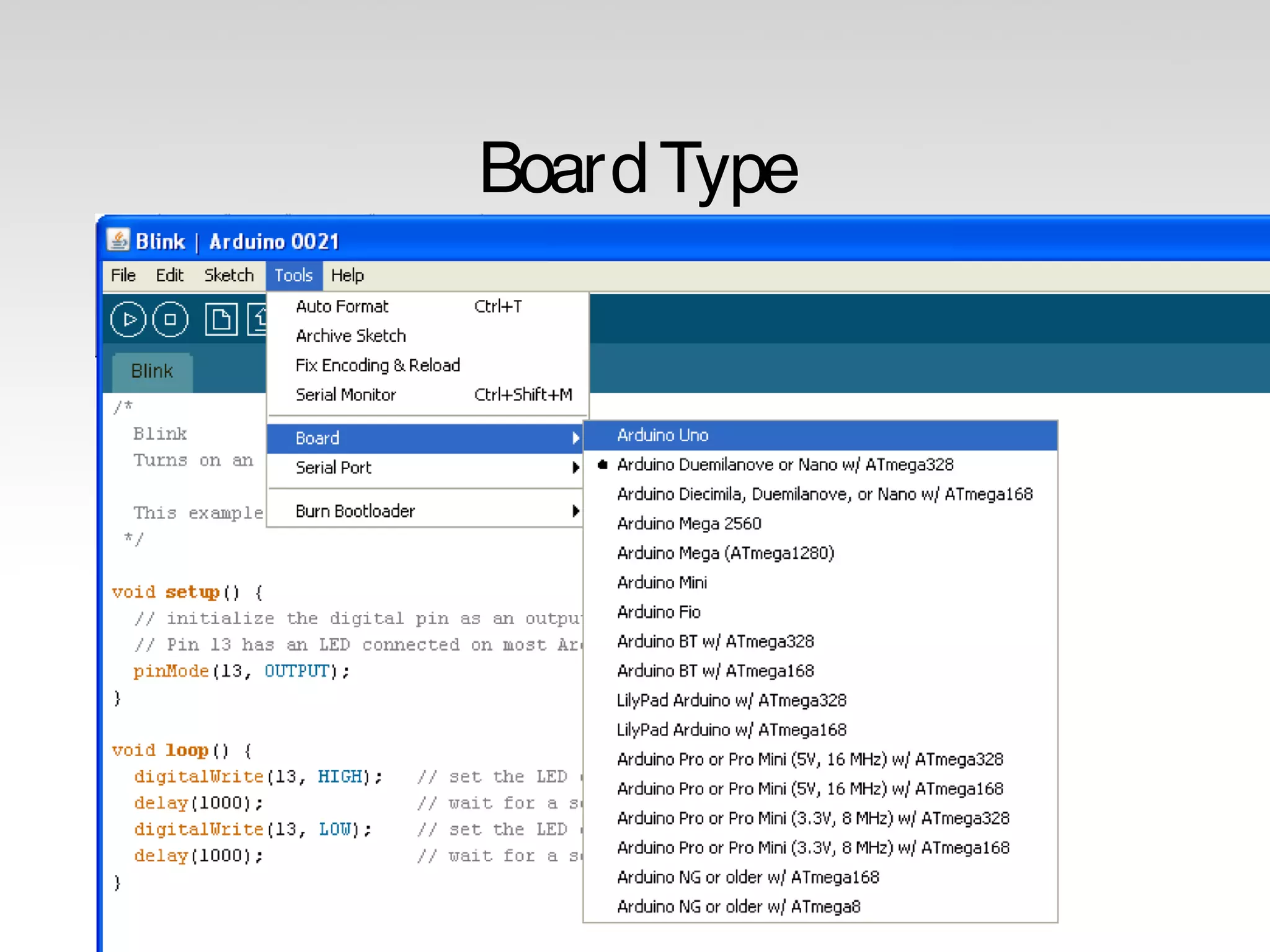This screenshot has width=1270, height=952.
Task: Expand the Serial Port submenu arrow
Action: tap(575, 467)
